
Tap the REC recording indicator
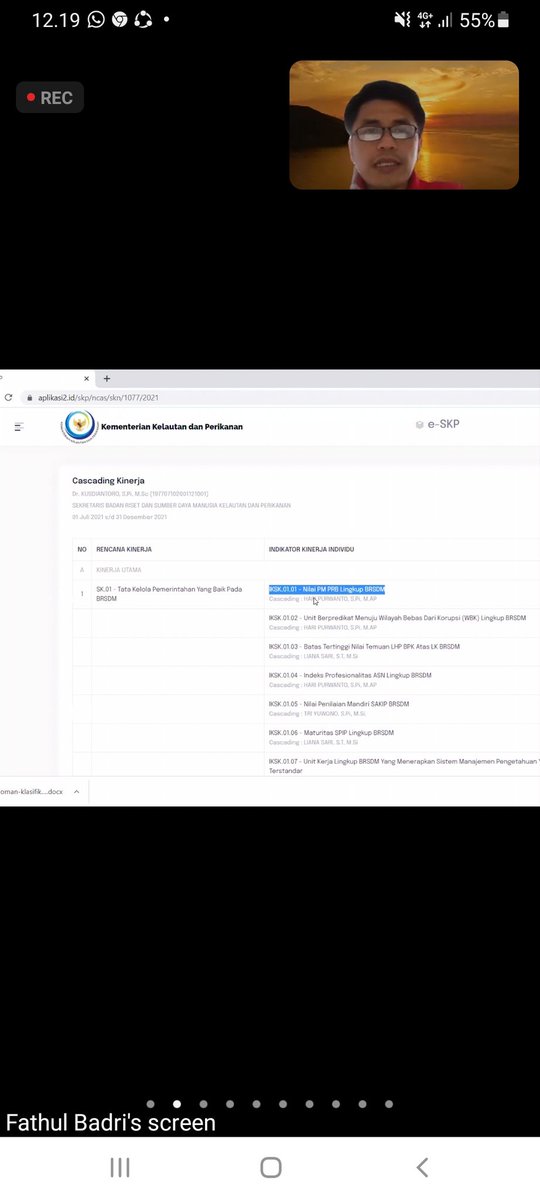click(50, 98)
